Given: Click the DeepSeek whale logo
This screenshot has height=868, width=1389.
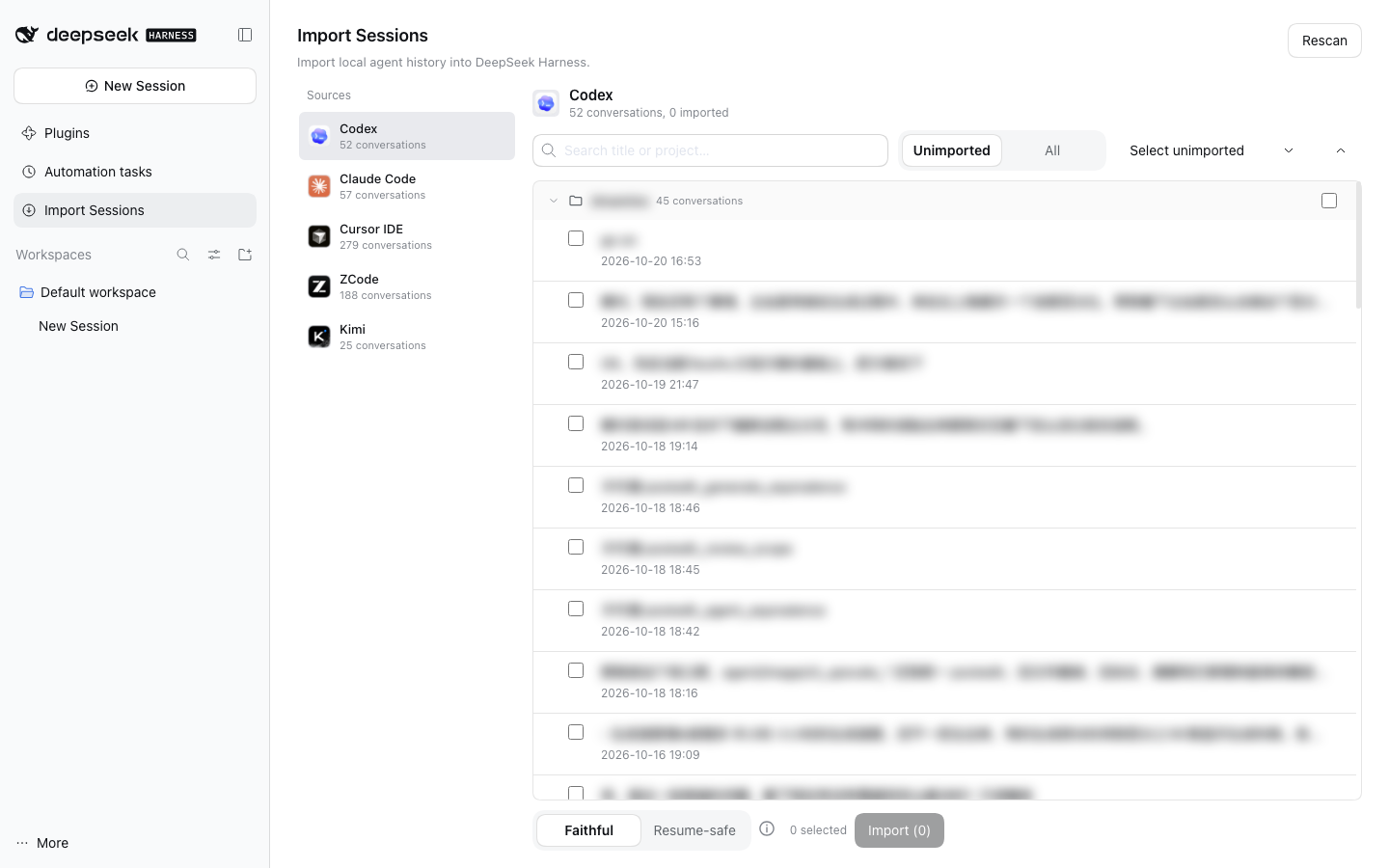Looking at the screenshot, I should point(26,35).
